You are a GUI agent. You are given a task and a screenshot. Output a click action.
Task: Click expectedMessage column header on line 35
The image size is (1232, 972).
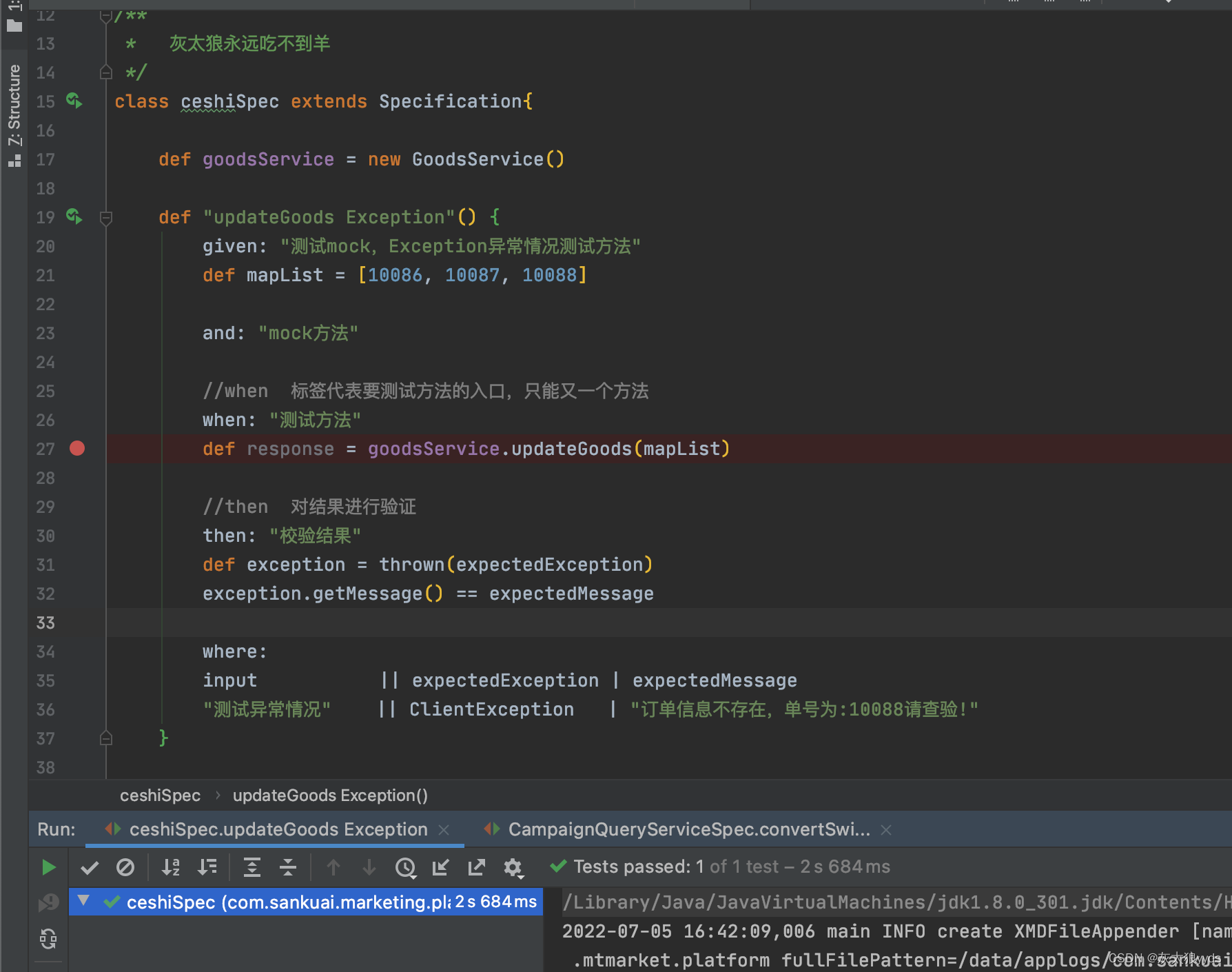pos(715,680)
